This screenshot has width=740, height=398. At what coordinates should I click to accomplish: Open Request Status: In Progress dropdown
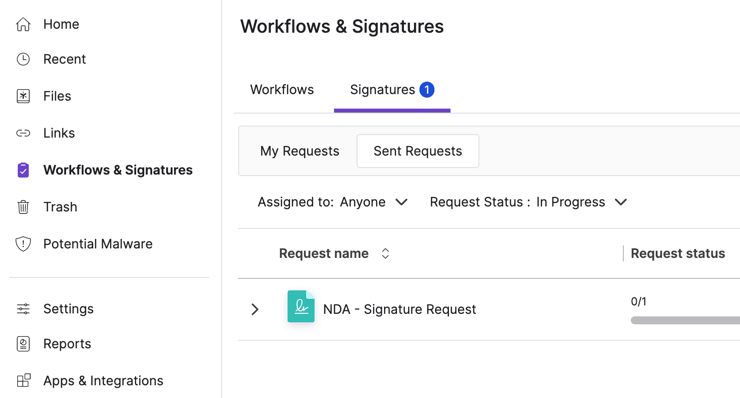528,202
